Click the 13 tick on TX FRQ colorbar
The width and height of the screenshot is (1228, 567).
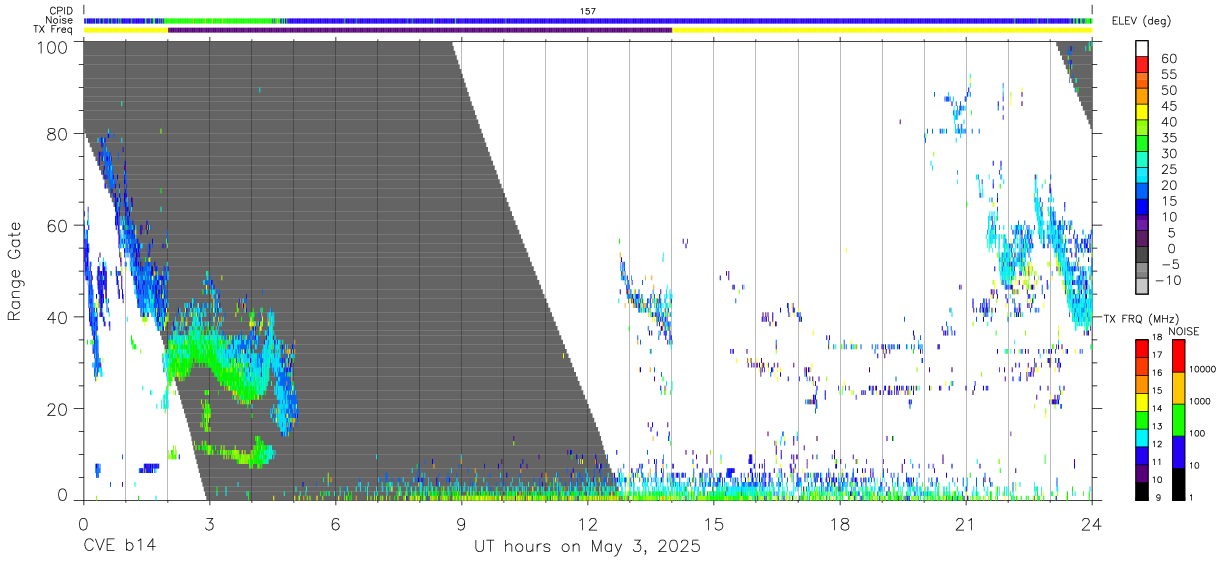click(x=1158, y=426)
